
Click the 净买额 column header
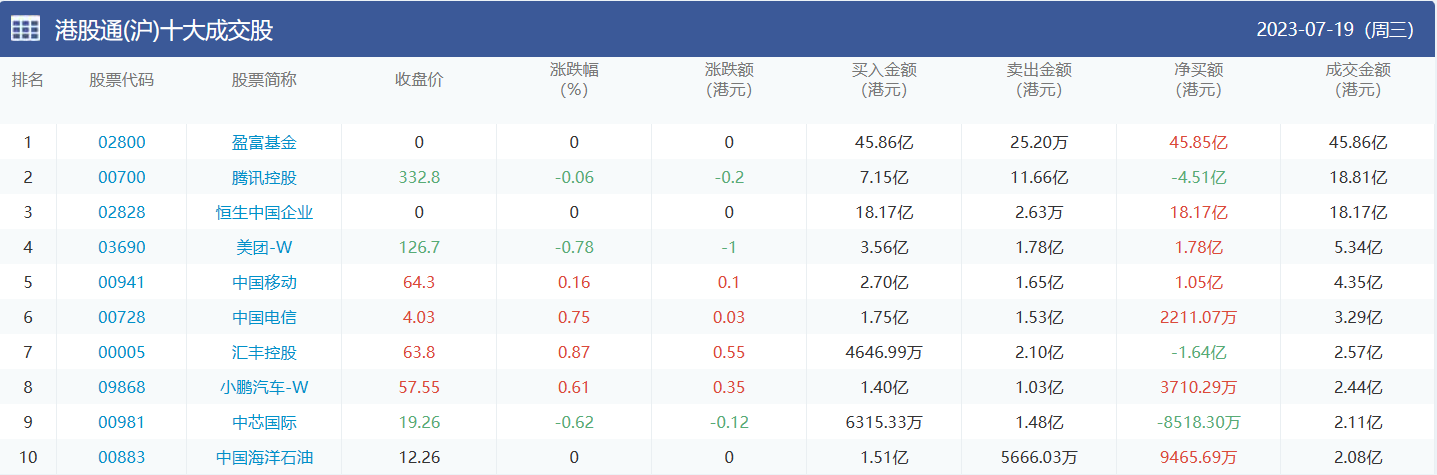tap(1198, 80)
